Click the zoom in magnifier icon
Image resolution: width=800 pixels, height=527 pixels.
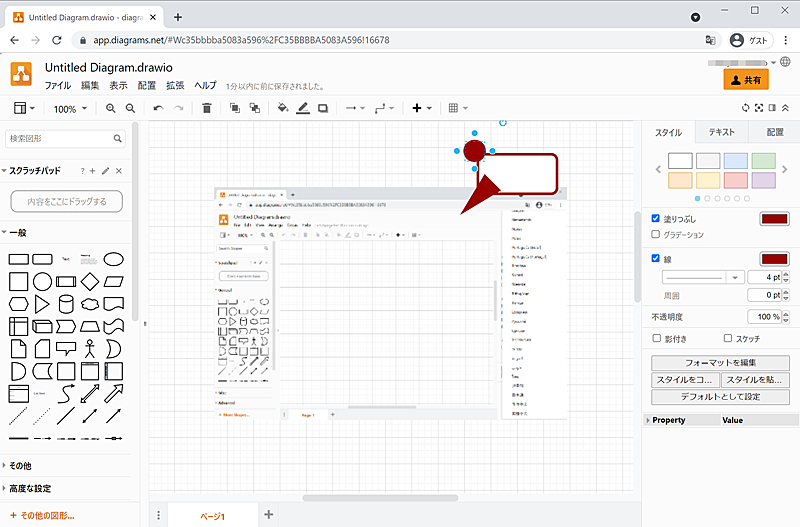tap(111, 108)
